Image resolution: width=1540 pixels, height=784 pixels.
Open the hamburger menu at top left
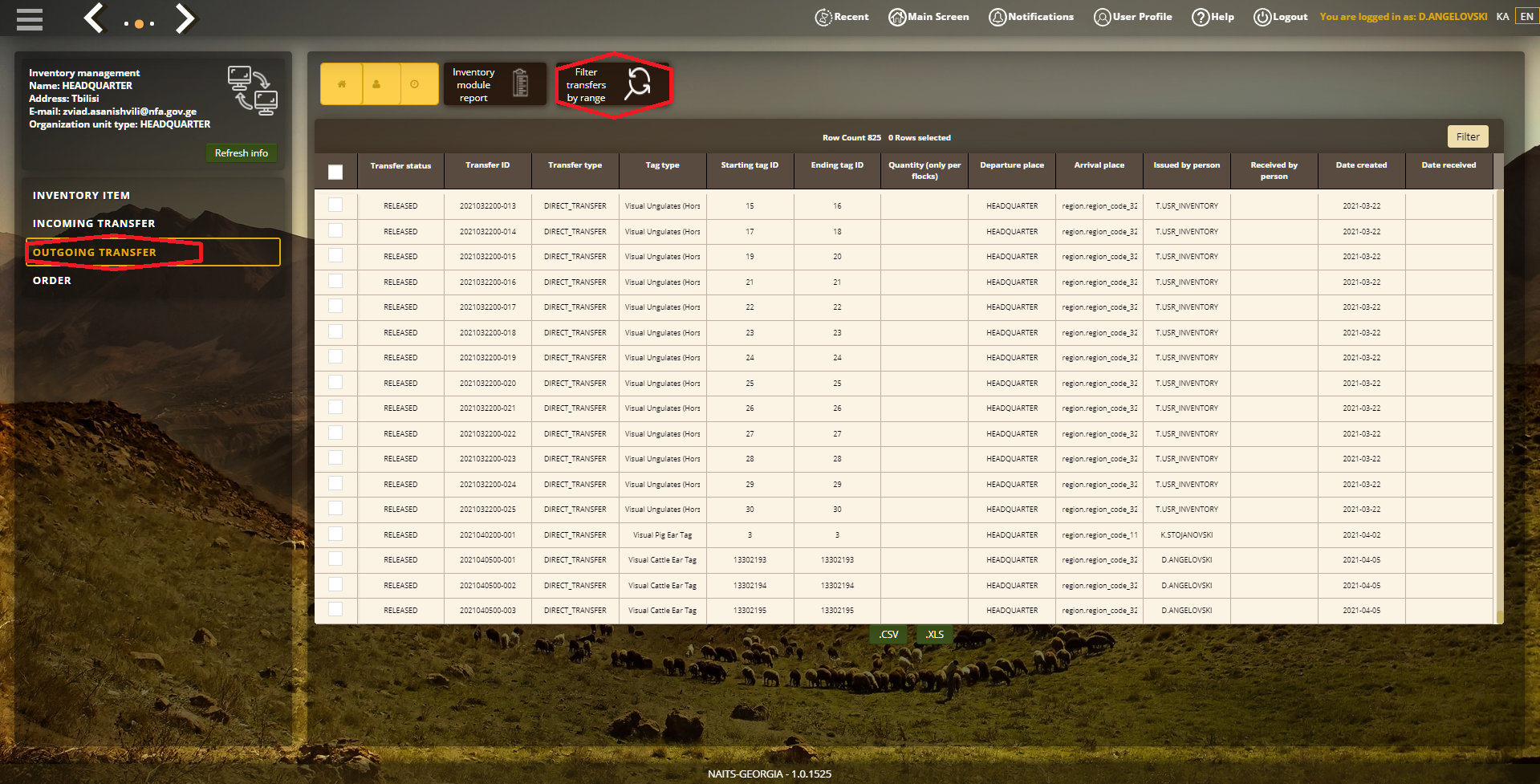click(x=30, y=18)
